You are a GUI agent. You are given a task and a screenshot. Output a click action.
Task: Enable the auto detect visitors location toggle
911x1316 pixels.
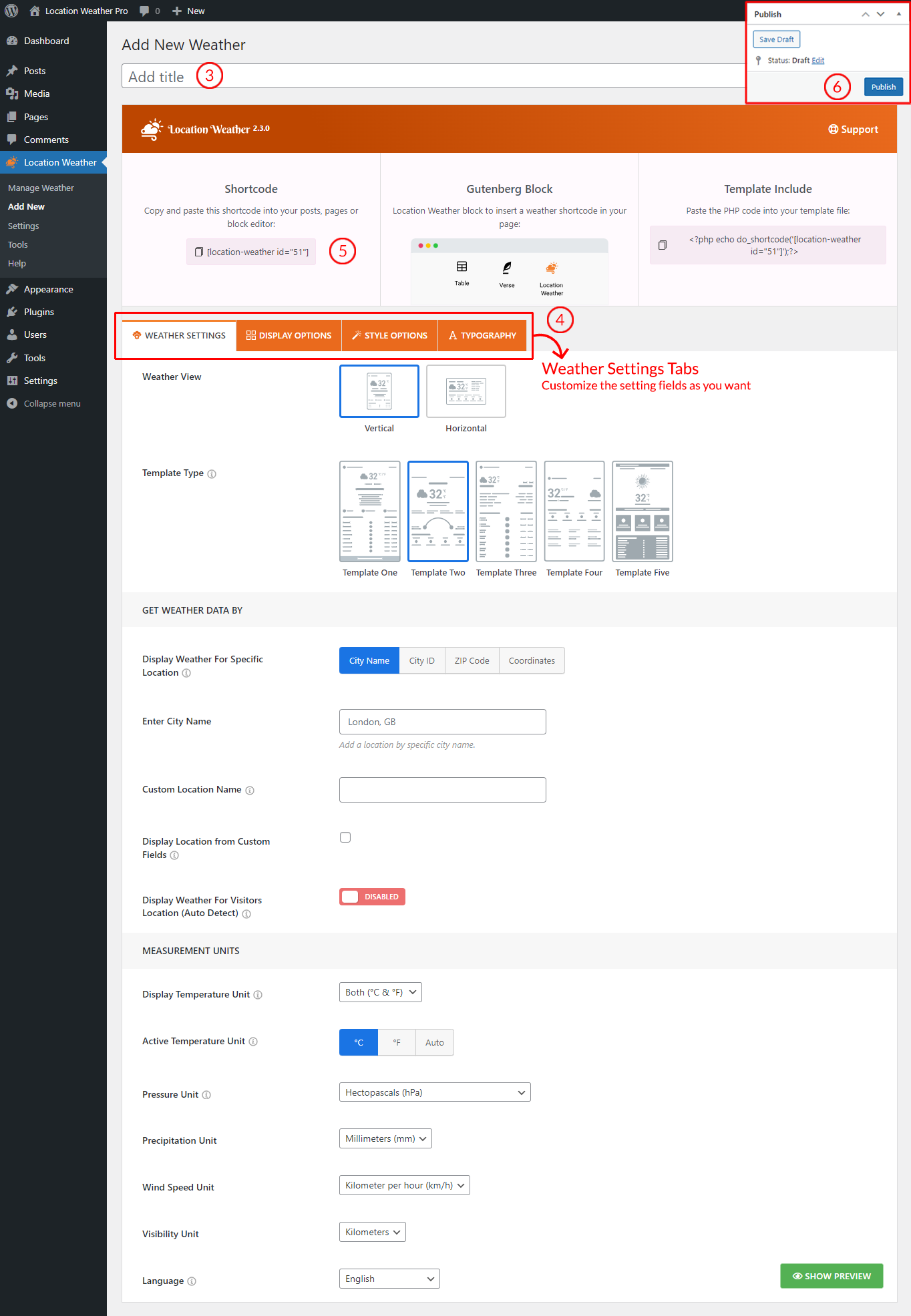pyautogui.click(x=372, y=897)
